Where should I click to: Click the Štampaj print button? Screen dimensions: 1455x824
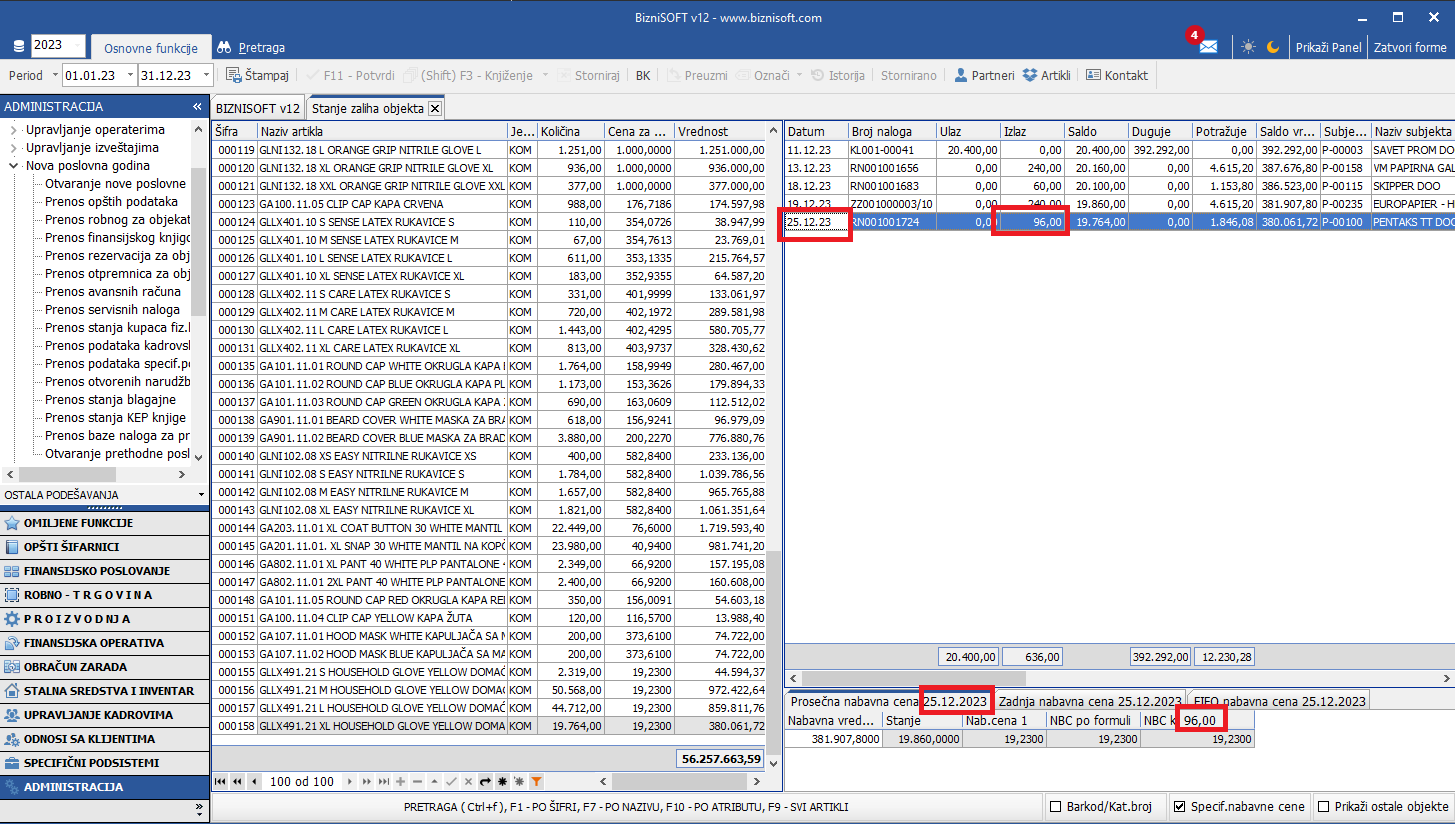pos(257,75)
